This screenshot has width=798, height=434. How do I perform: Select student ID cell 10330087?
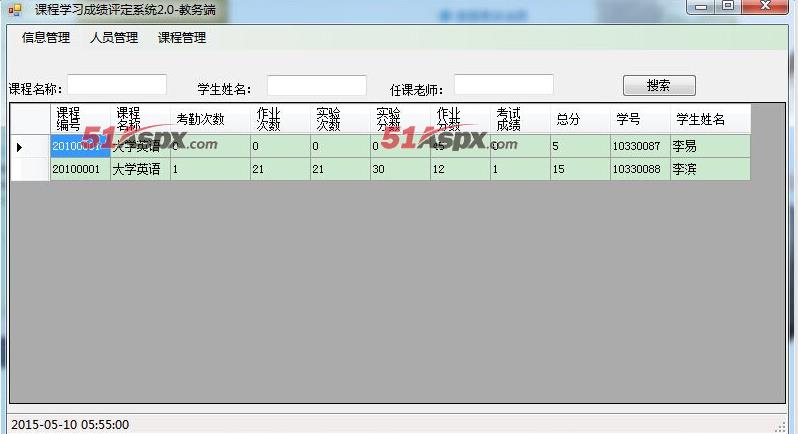[x=640, y=147]
